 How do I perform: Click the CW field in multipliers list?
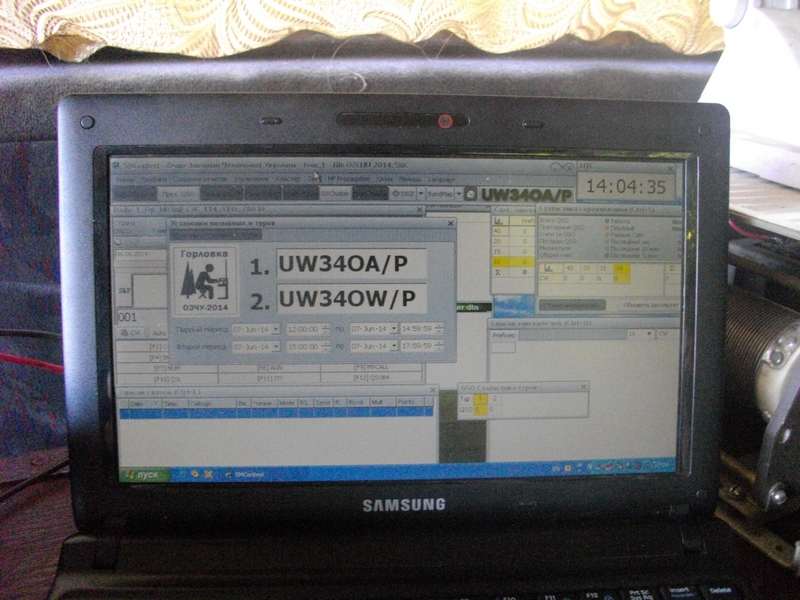[668, 334]
